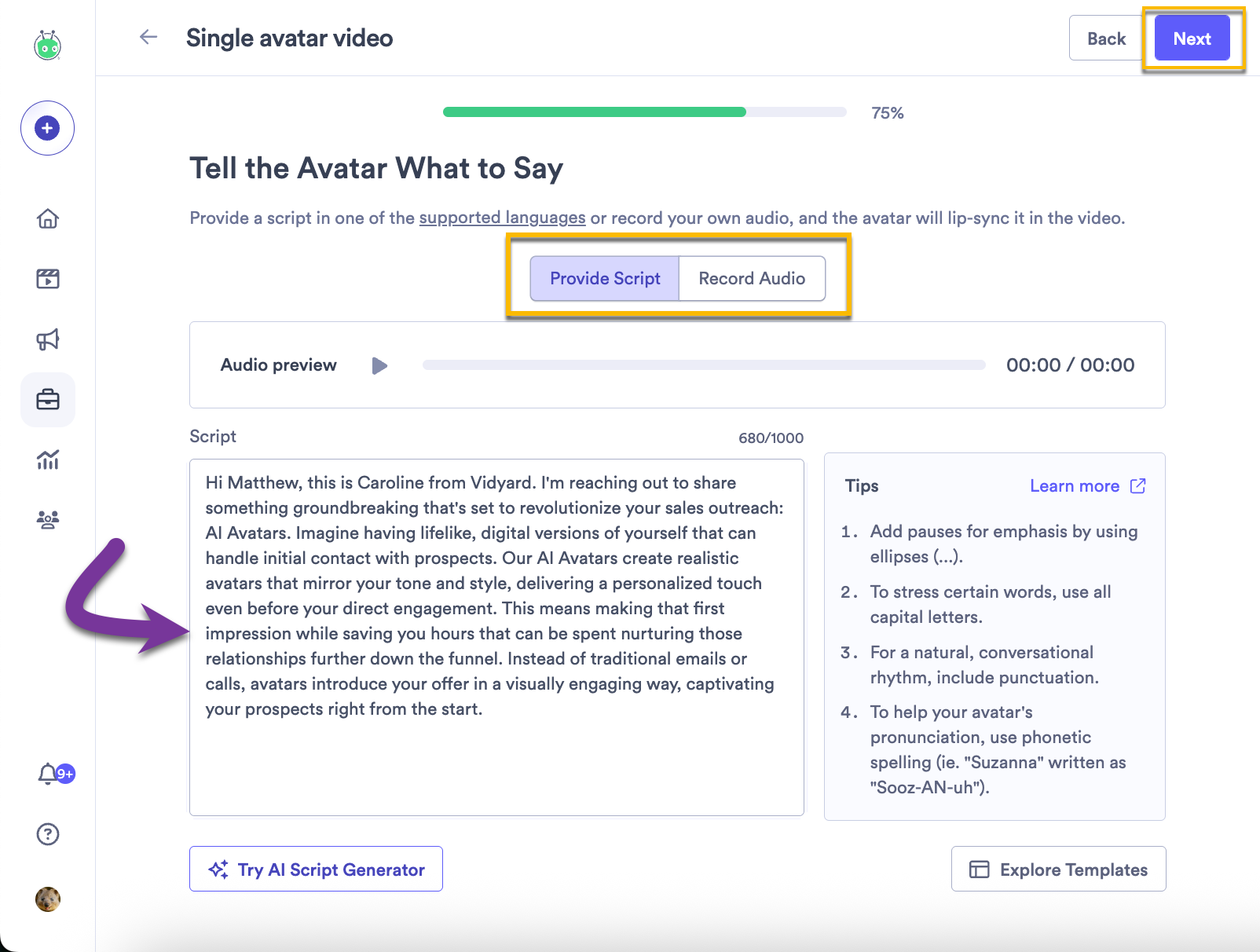The image size is (1260, 952).
Task: Switch to Record Audio mode
Action: coord(752,278)
